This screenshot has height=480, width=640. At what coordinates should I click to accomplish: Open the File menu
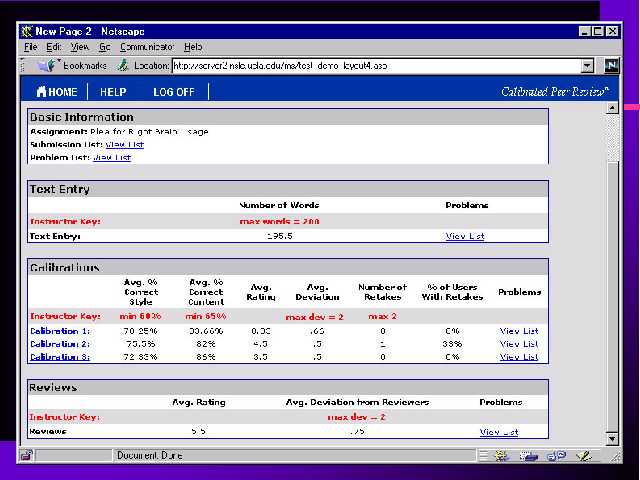tap(31, 47)
